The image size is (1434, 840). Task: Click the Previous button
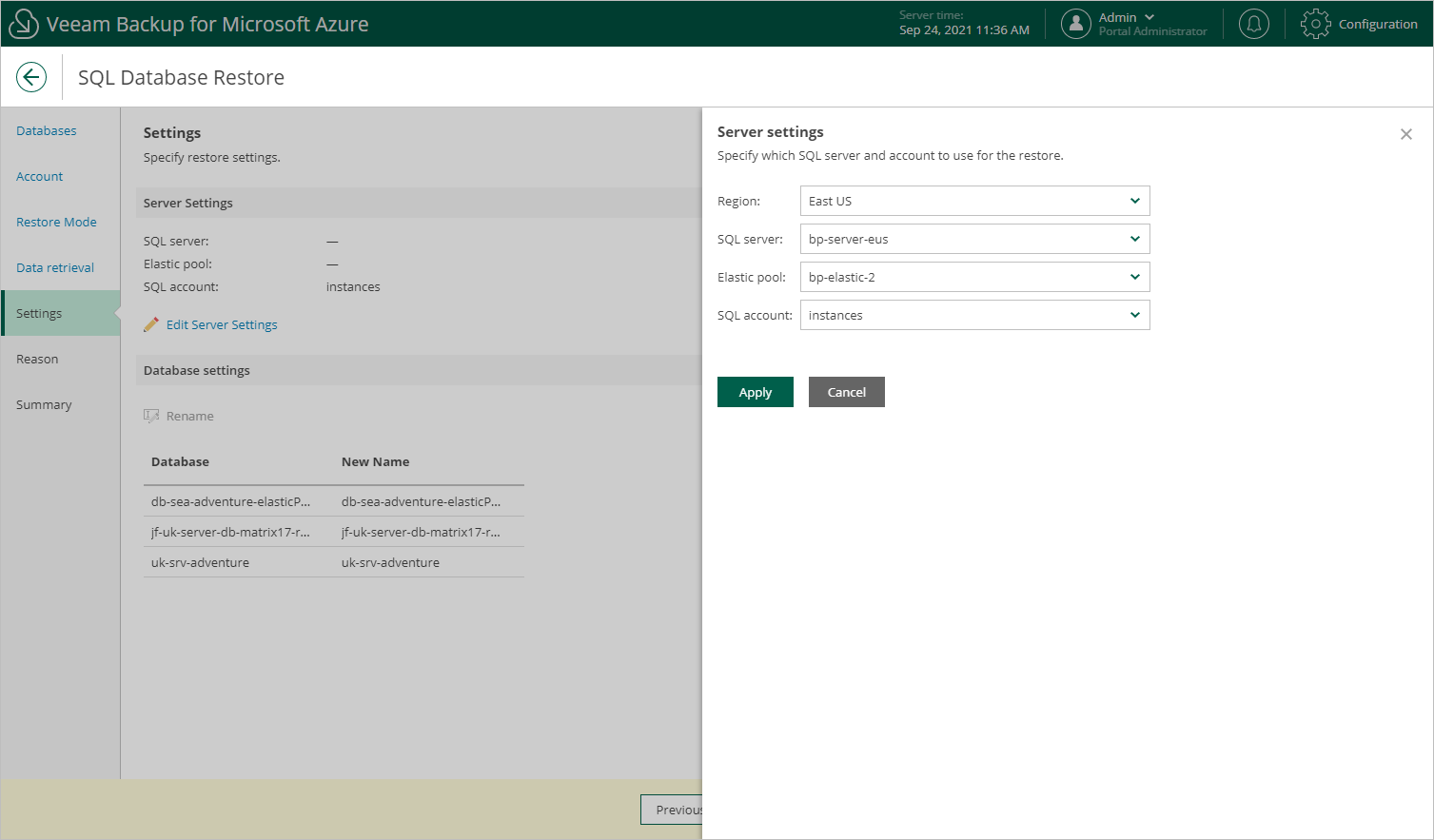672,810
